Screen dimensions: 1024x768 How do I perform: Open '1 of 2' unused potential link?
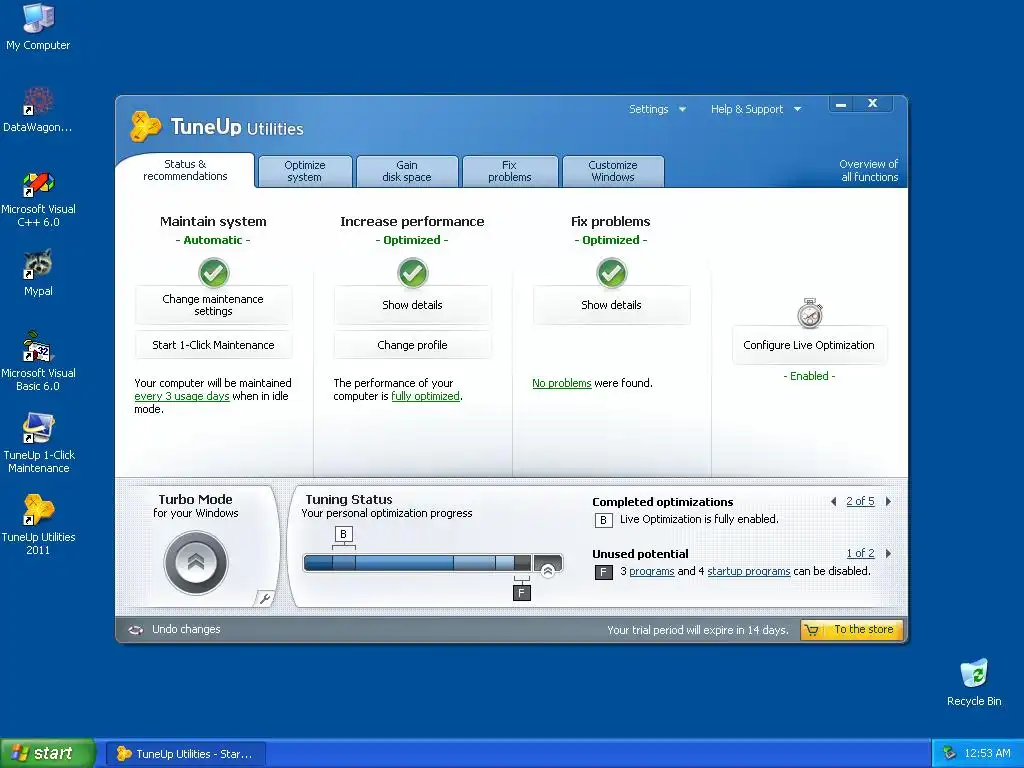pos(860,554)
